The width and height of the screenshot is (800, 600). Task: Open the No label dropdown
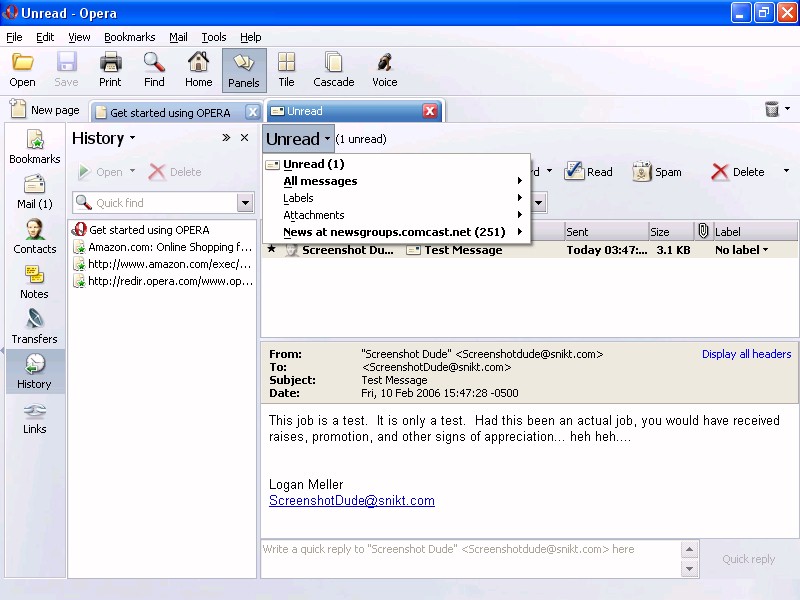[742, 250]
